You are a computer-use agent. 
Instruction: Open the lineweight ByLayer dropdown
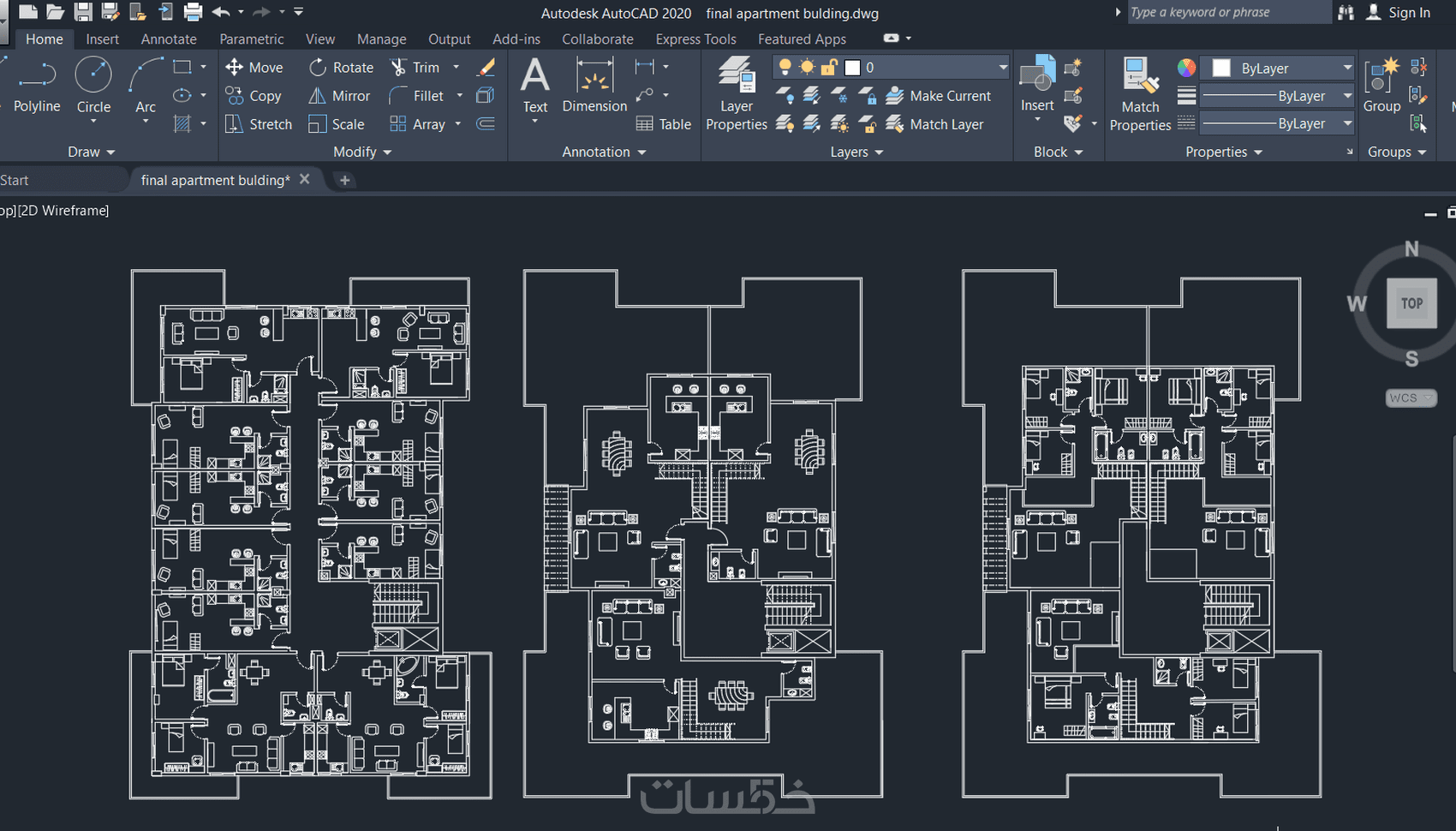pos(1346,96)
